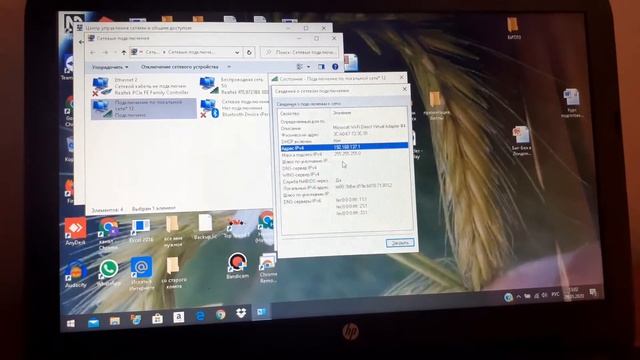Image resolution: width=640 pixels, height=360 pixels.
Task: Open the Backup file on desktop
Action: click(x=204, y=227)
